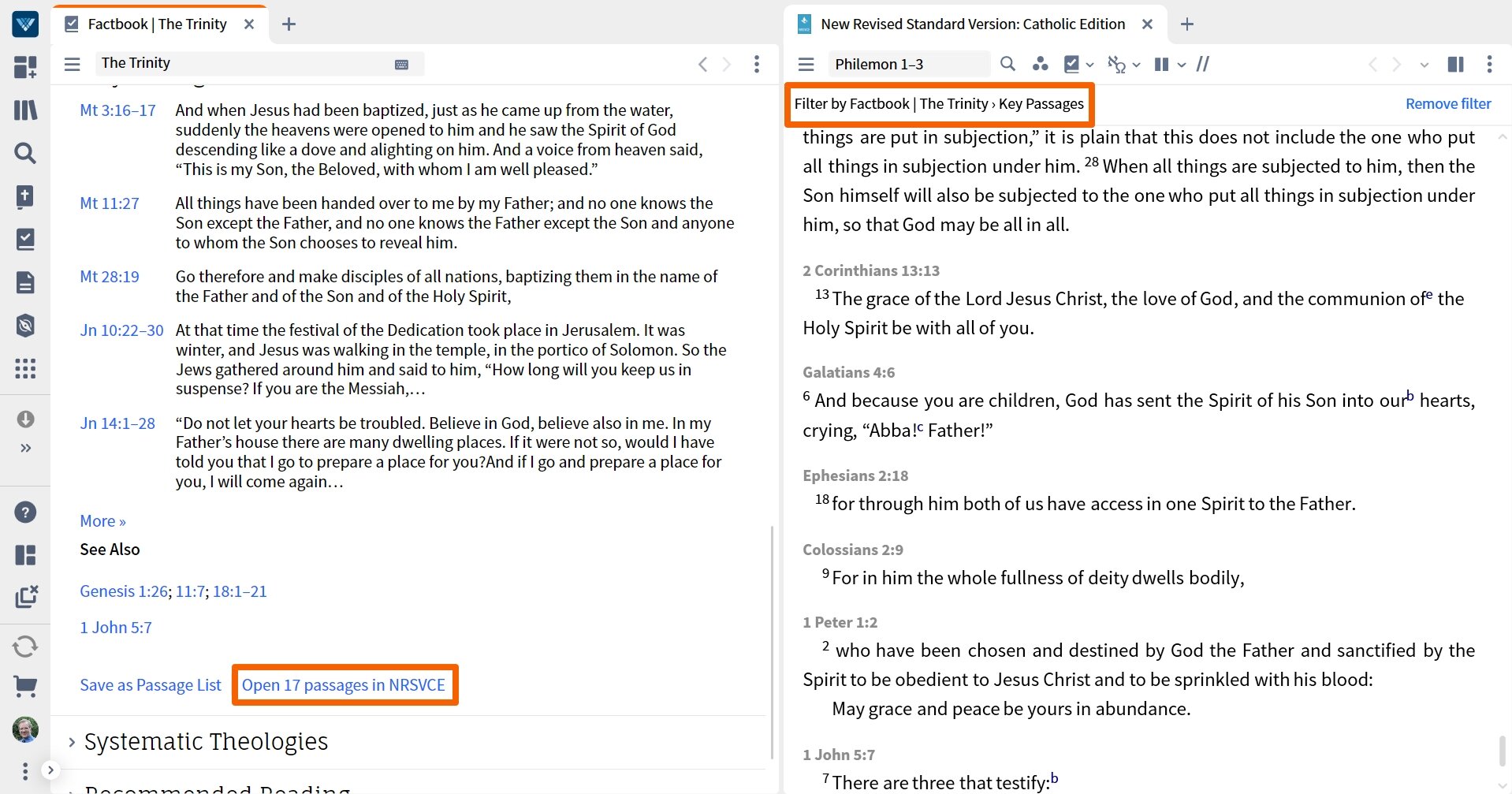
Task: Open the Documents page icon in sidebar
Action: pos(25,282)
